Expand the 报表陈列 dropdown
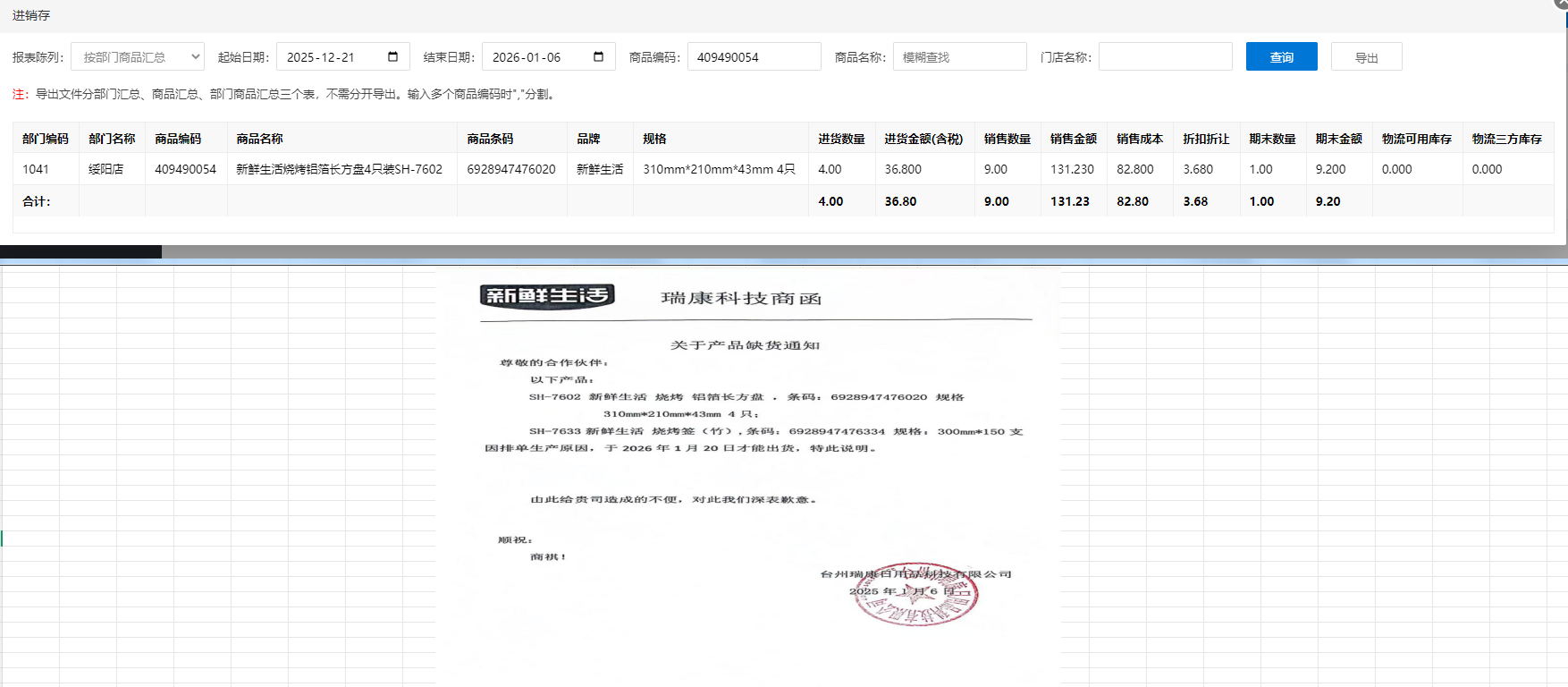The image size is (1568, 687). pos(138,57)
